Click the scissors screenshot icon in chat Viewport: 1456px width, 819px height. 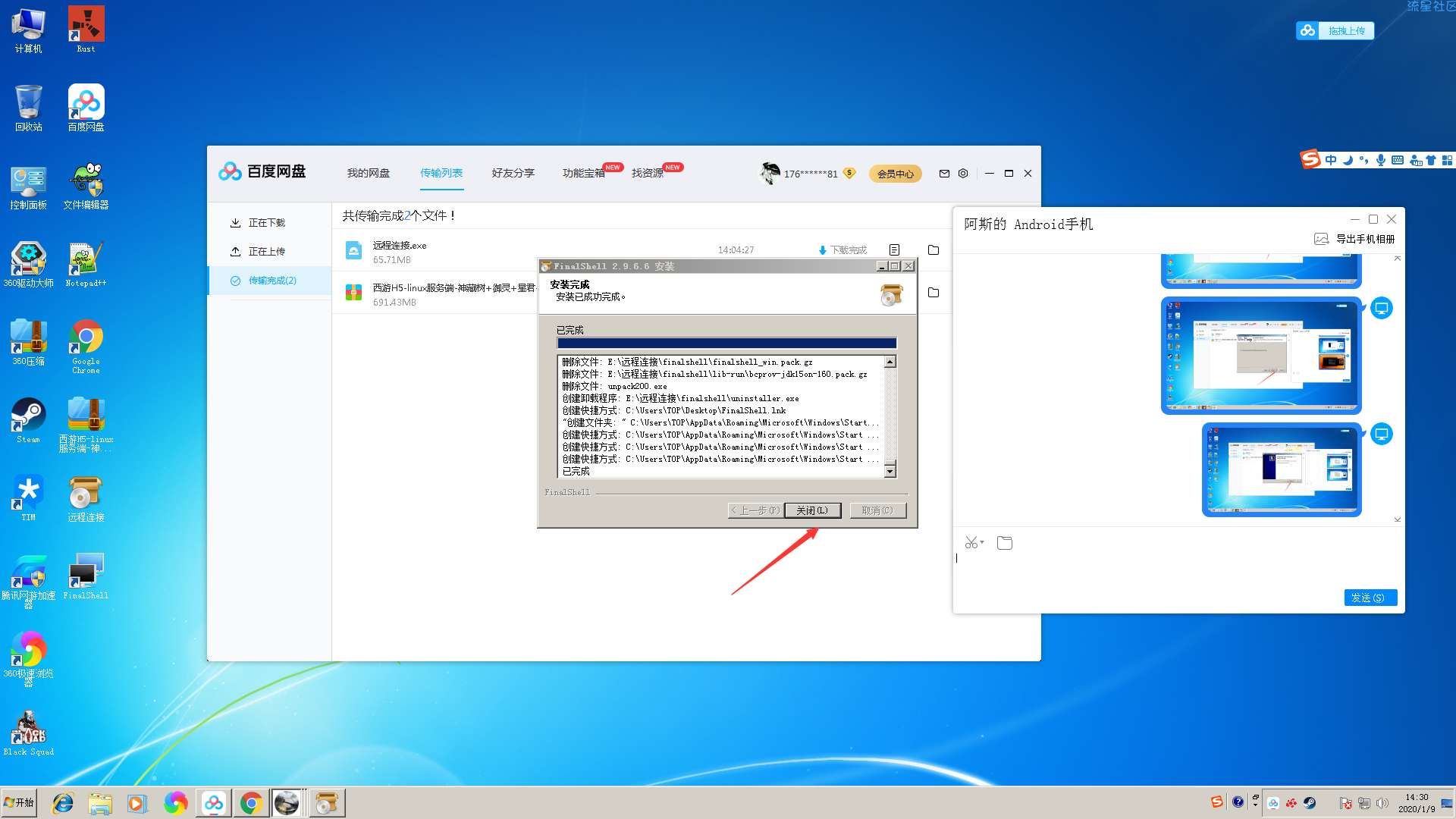(x=971, y=543)
